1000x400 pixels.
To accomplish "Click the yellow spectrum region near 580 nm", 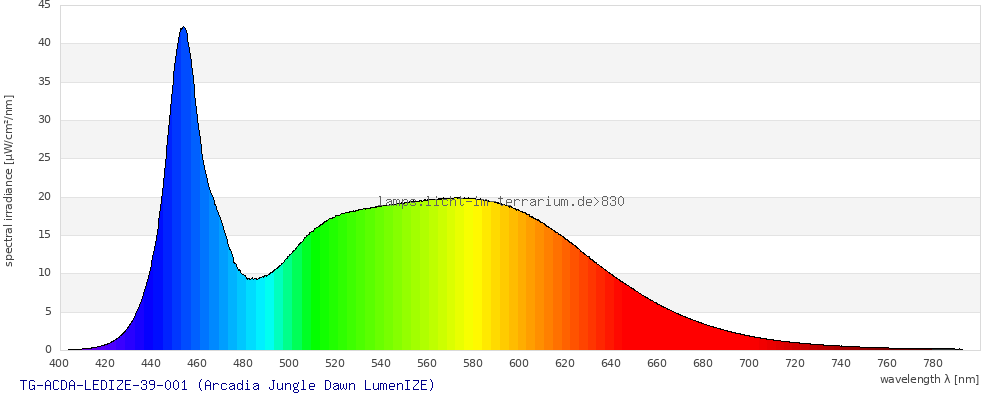I will (x=473, y=274).
